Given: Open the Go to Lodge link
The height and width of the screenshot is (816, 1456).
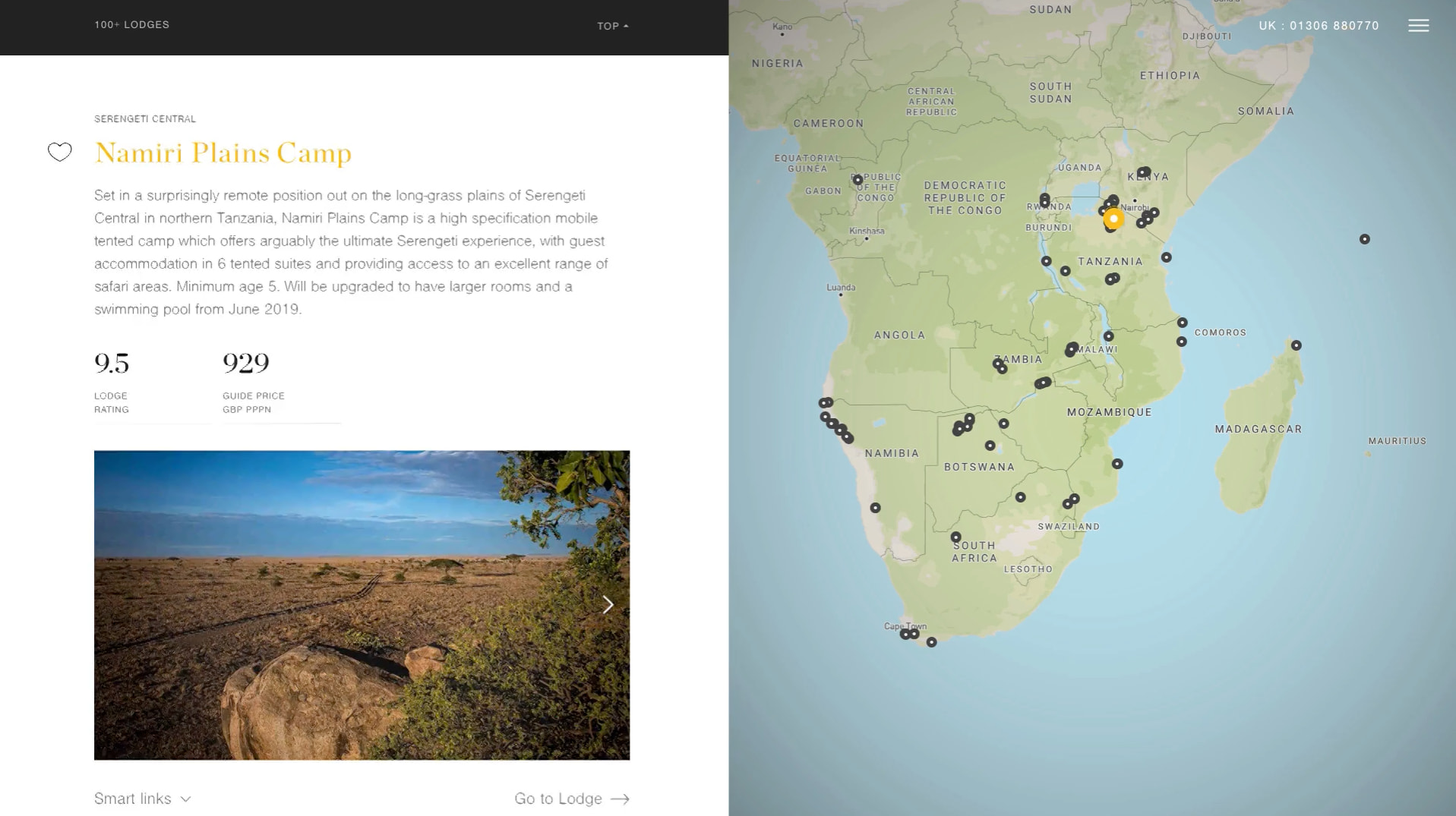Looking at the screenshot, I should point(572,799).
